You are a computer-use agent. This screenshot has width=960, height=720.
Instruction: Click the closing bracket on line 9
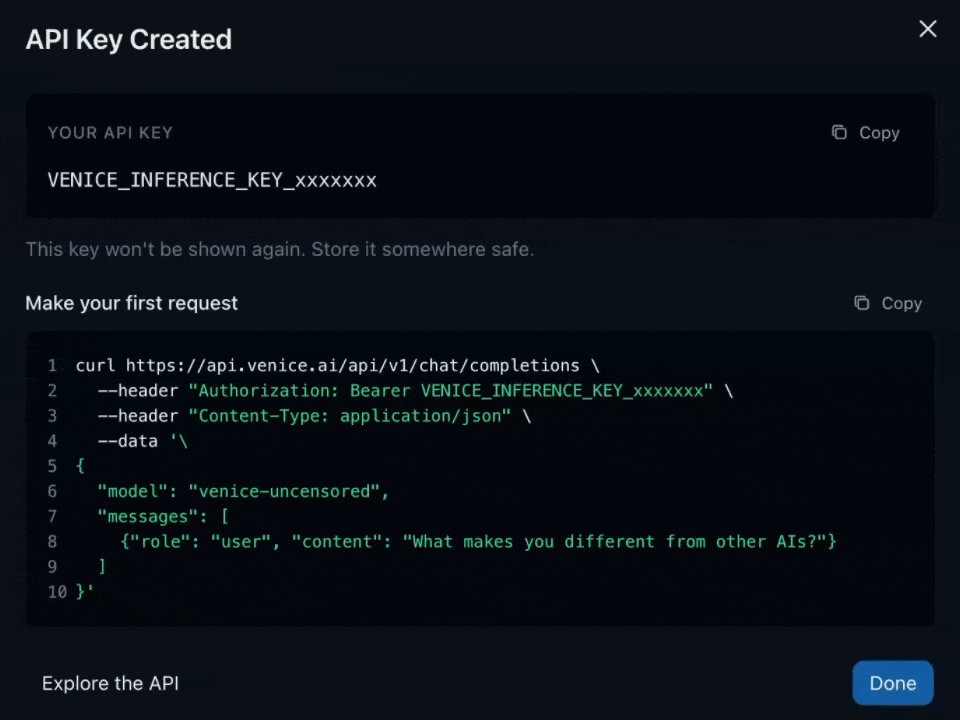tap(102, 566)
